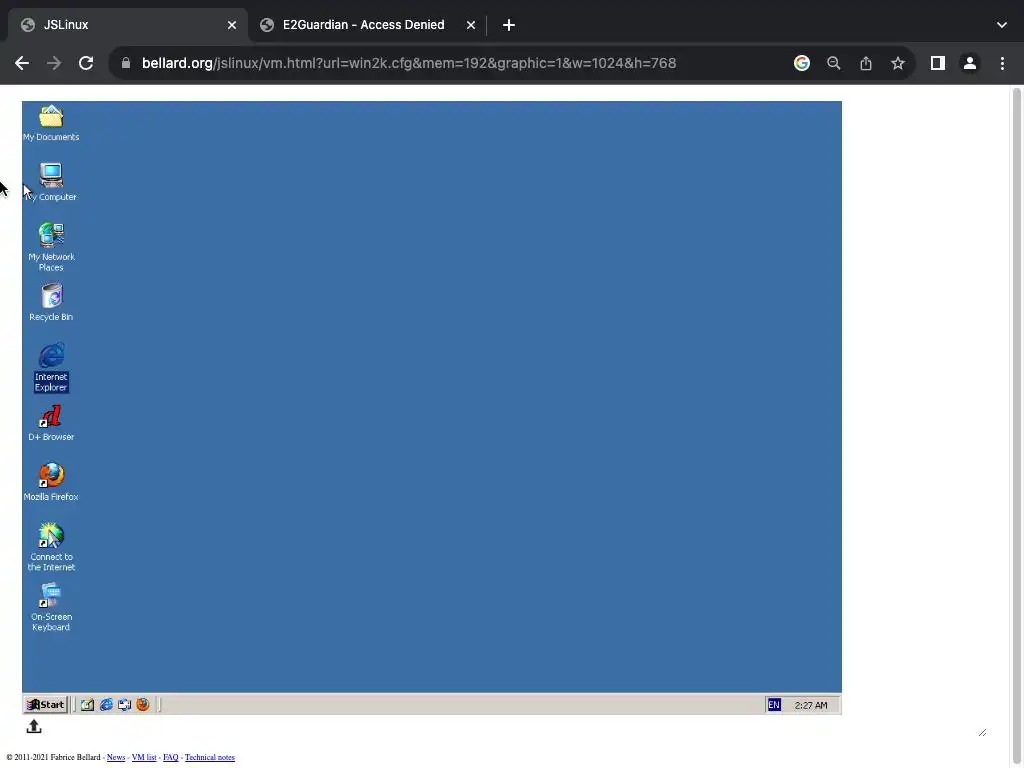The height and width of the screenshot is (768, 1024).
Task: Focus the bellard.org address bar
Action: point(409,63)
